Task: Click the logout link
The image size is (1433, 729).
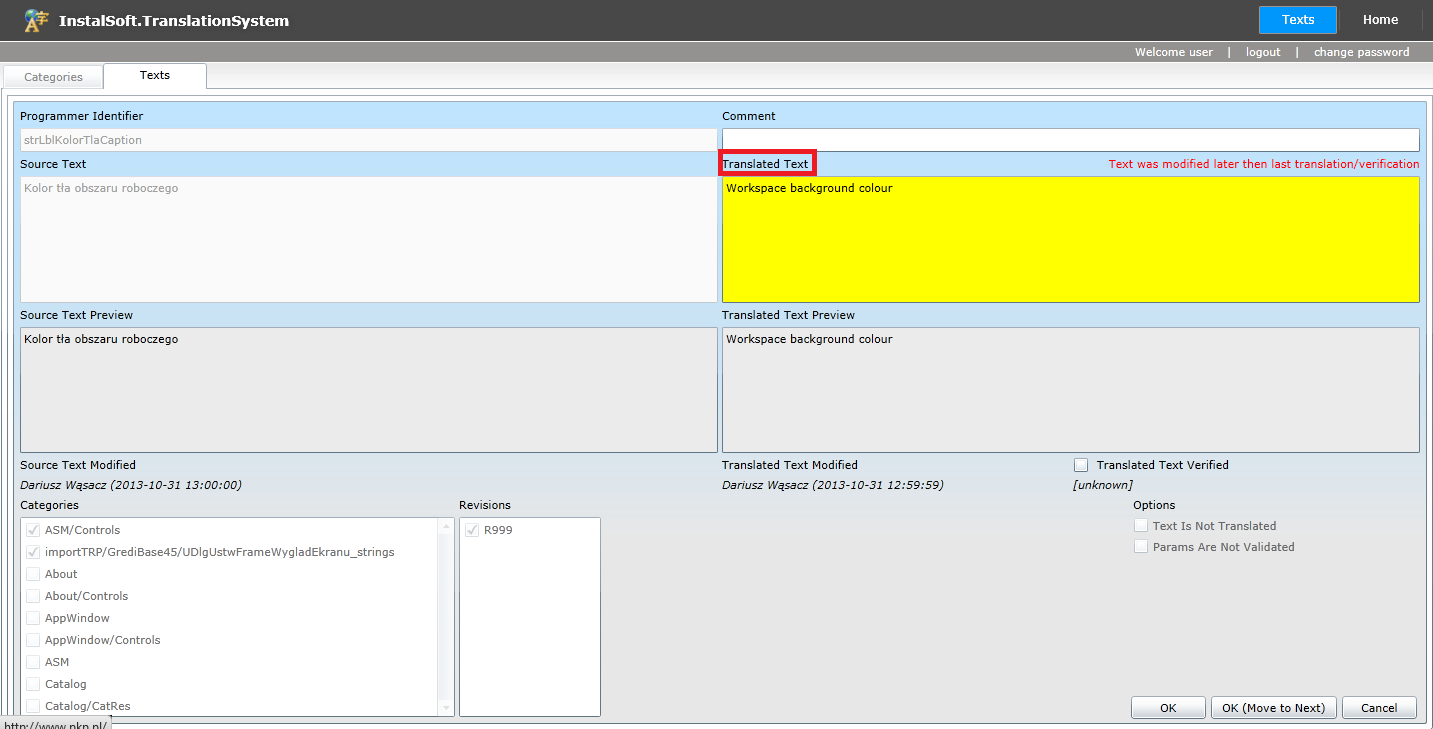Action: pyautogui.click(x=1262, y=52)
